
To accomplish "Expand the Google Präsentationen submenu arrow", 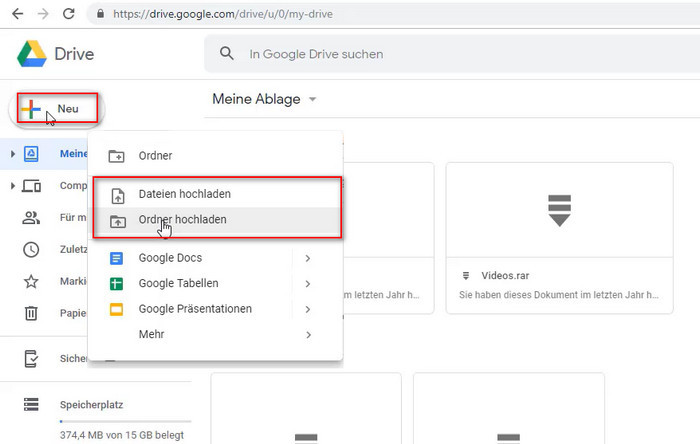I will [308, 309].
